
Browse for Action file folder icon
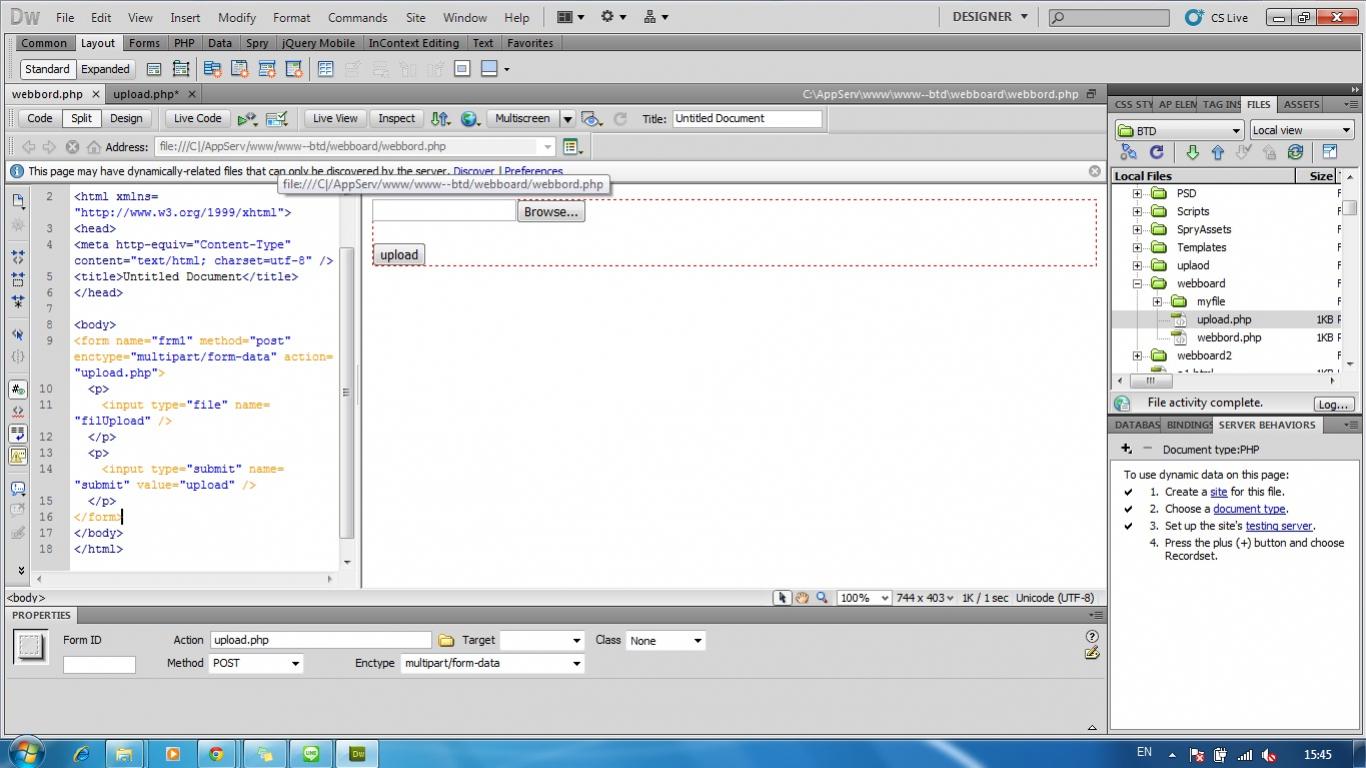click(446, 640)
